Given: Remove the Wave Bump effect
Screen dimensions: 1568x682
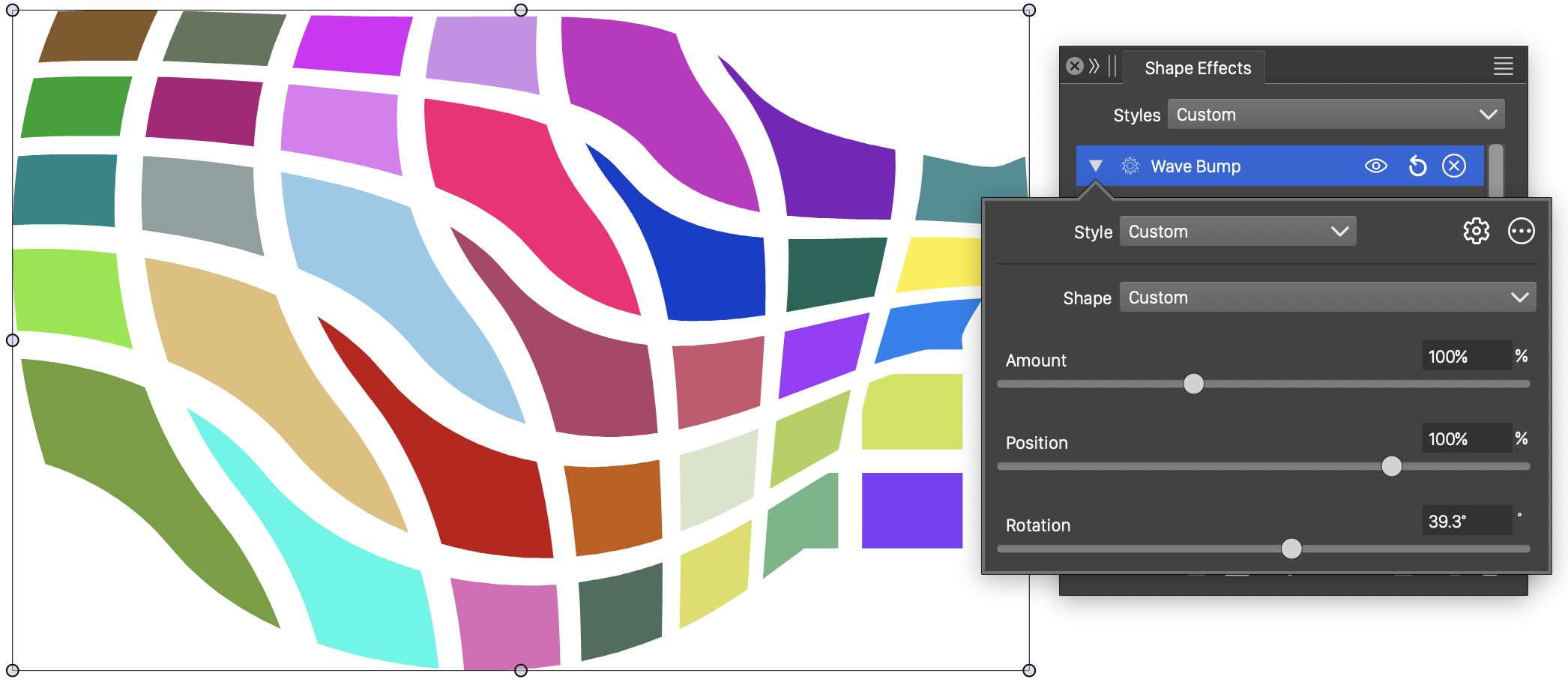Looking at the screenshot, I should click(1454, 166).
